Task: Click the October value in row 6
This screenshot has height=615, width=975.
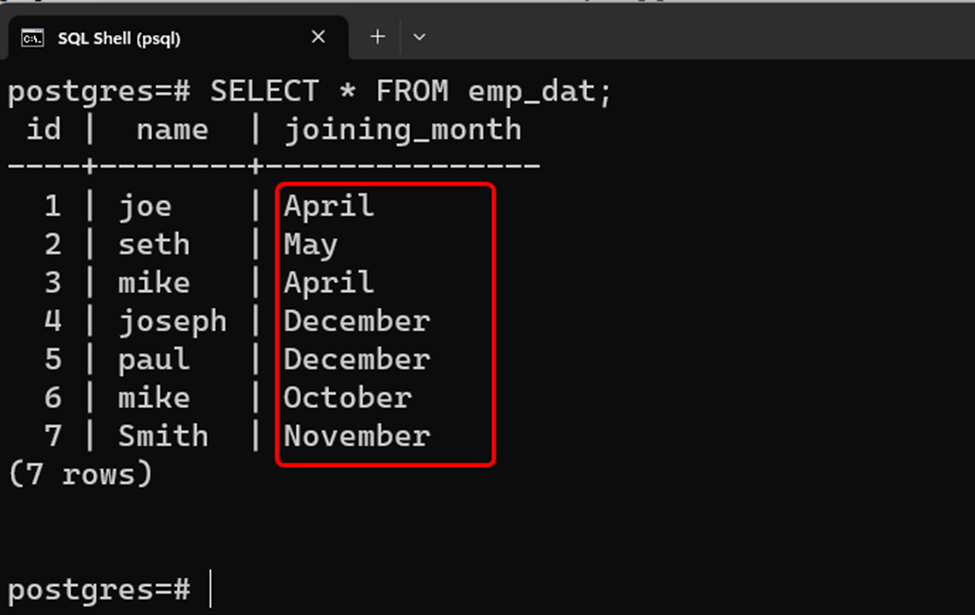Action: pos(348,398)
